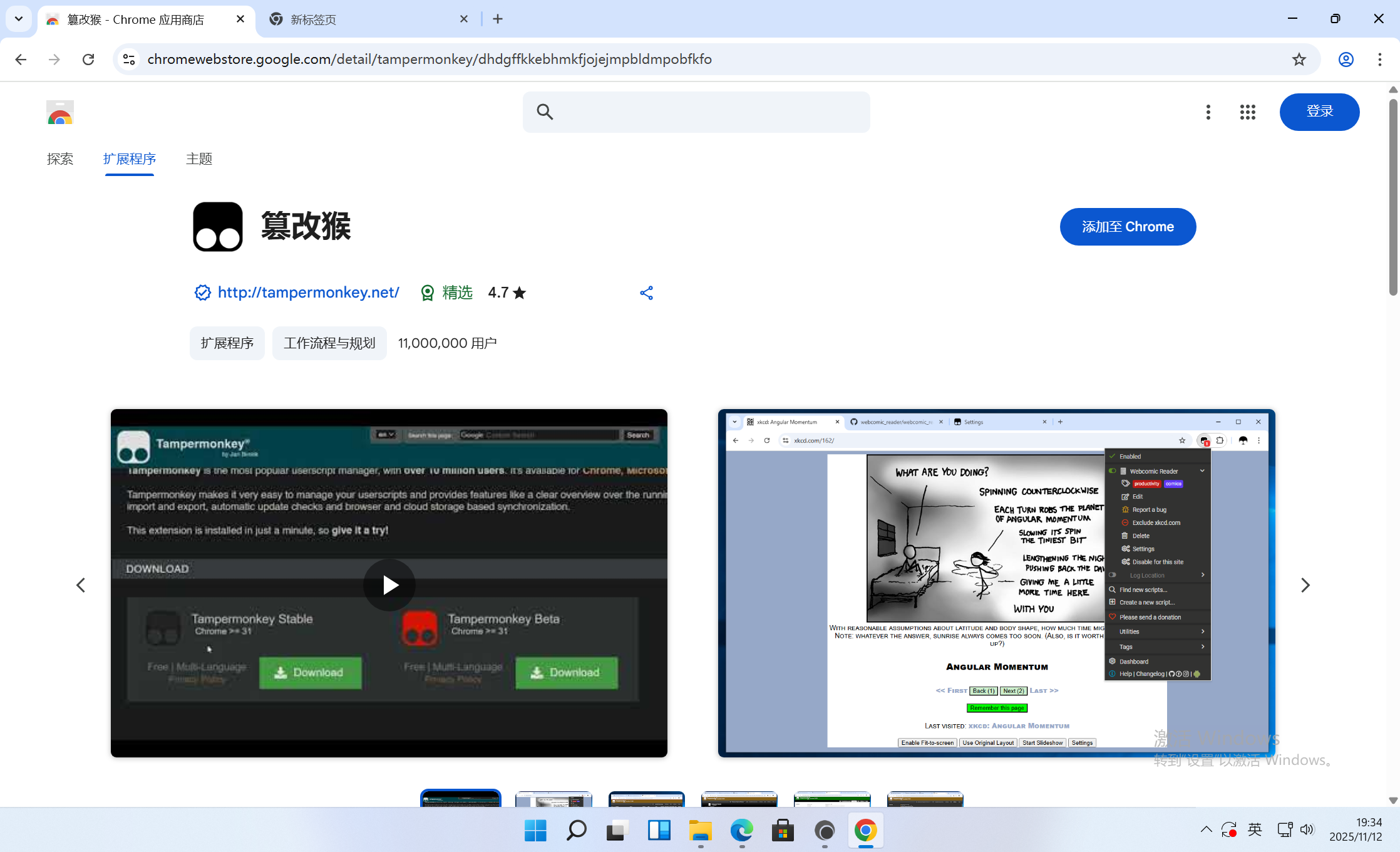
Task: Open Microsoft Edge from the taskbar
Action: click(x=741, y=830)
